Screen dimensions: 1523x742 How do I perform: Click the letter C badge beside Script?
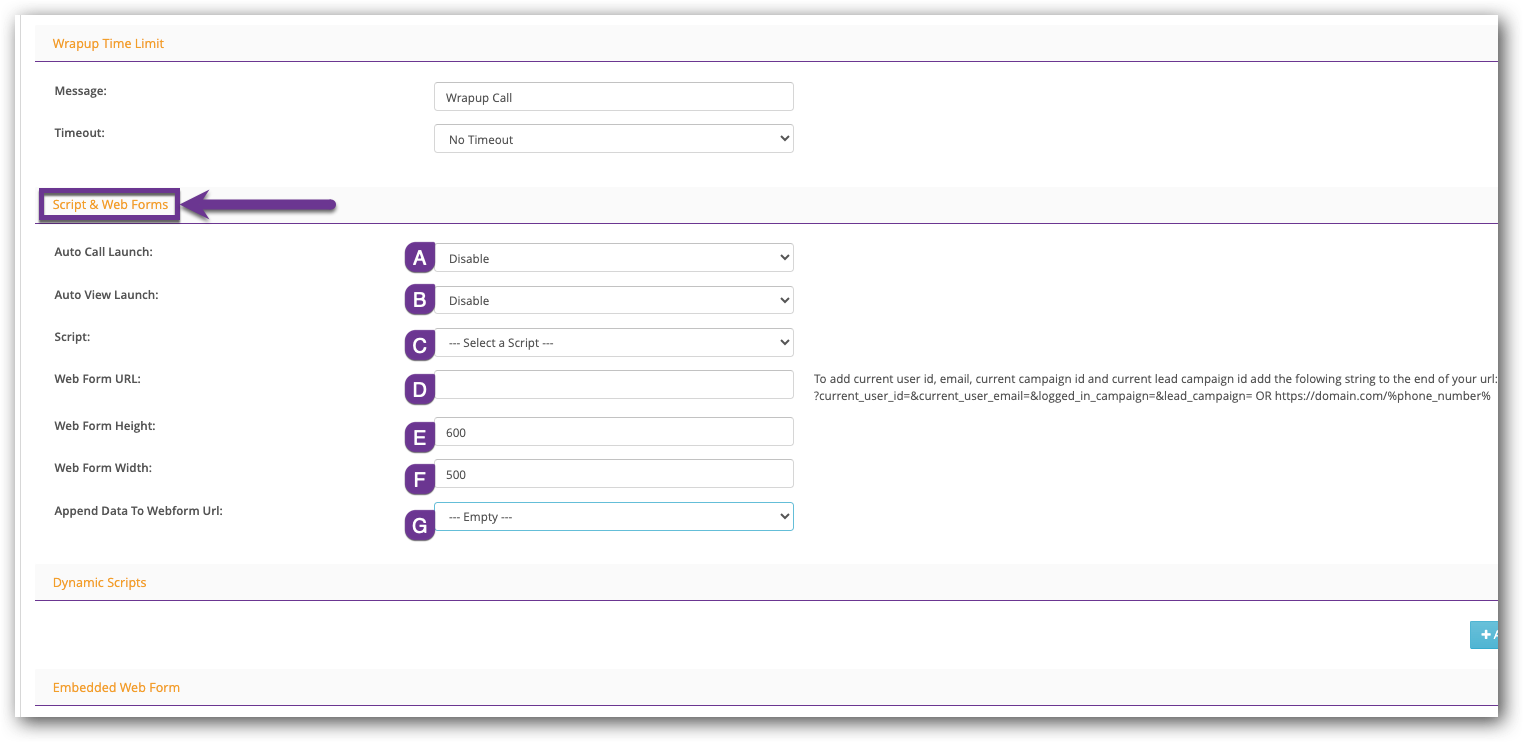pyautogui.click(x=419, y=342)
